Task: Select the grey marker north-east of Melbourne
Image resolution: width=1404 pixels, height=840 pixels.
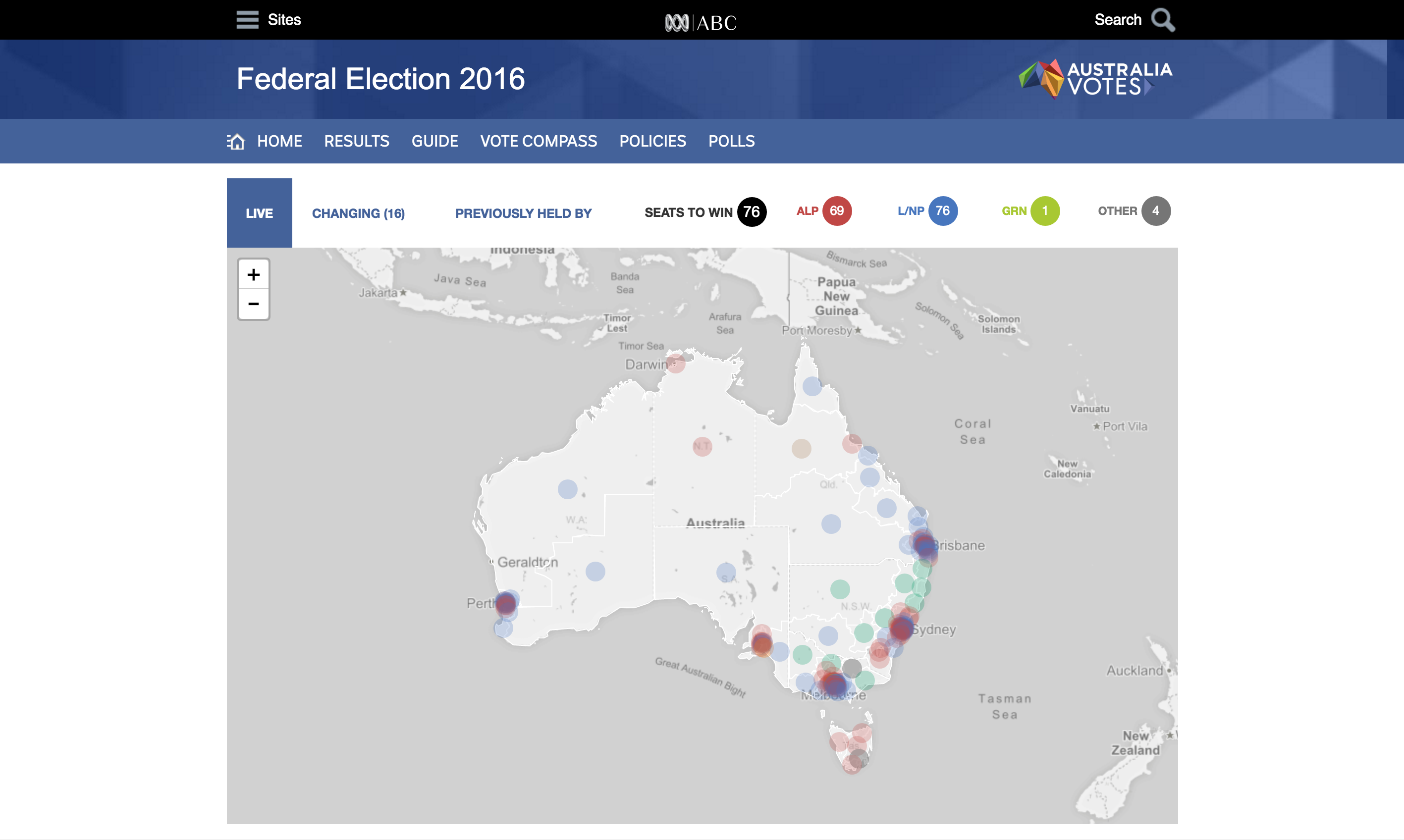Action: (x=852, y=669)
